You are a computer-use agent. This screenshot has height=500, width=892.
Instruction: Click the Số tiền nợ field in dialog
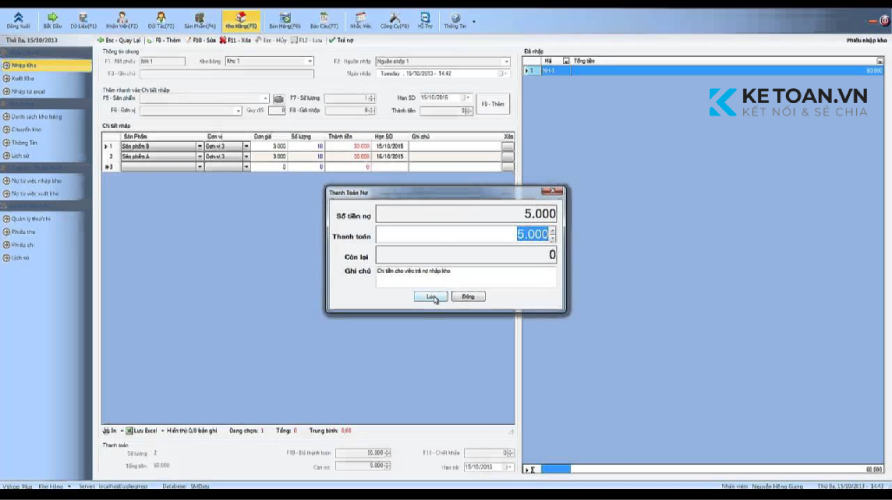click(466, 214)
